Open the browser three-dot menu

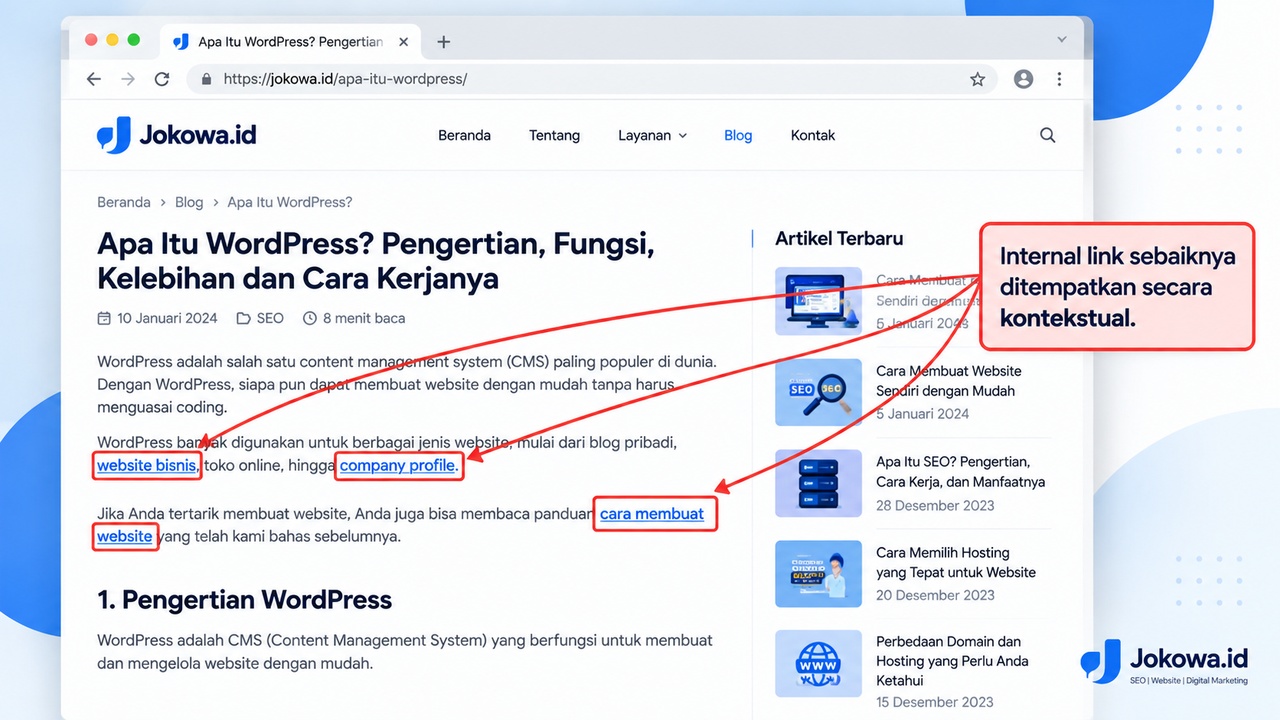(1059, 79)
